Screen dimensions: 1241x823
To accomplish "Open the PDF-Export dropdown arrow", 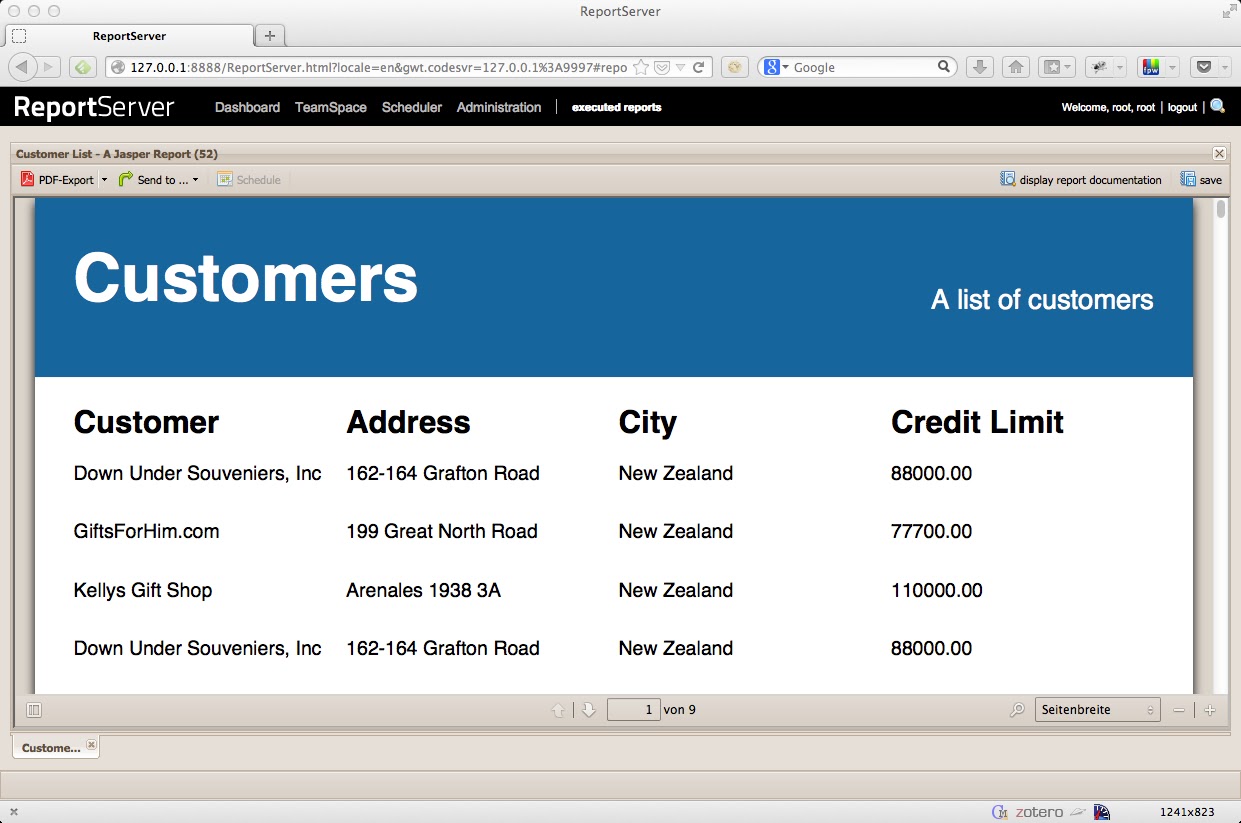I will tap(104, 180).
